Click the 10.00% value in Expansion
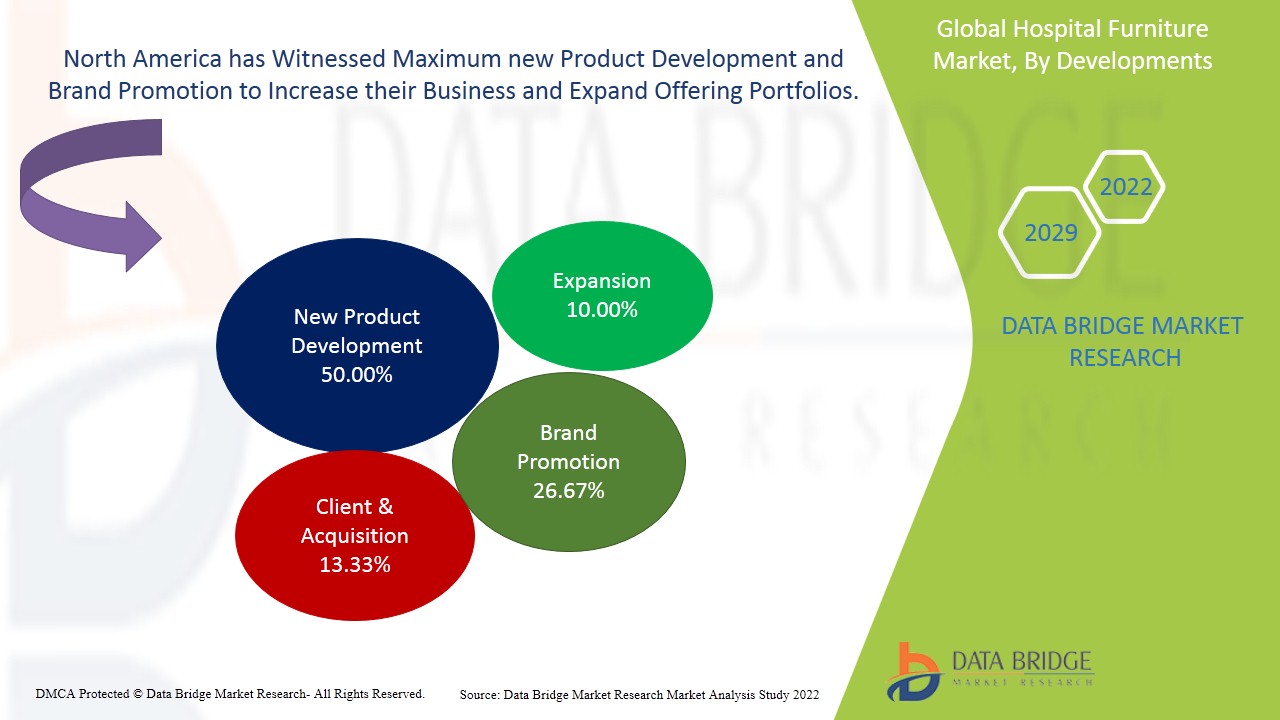The height and width of the screenshot is (720, 1280). click(602, 310)
